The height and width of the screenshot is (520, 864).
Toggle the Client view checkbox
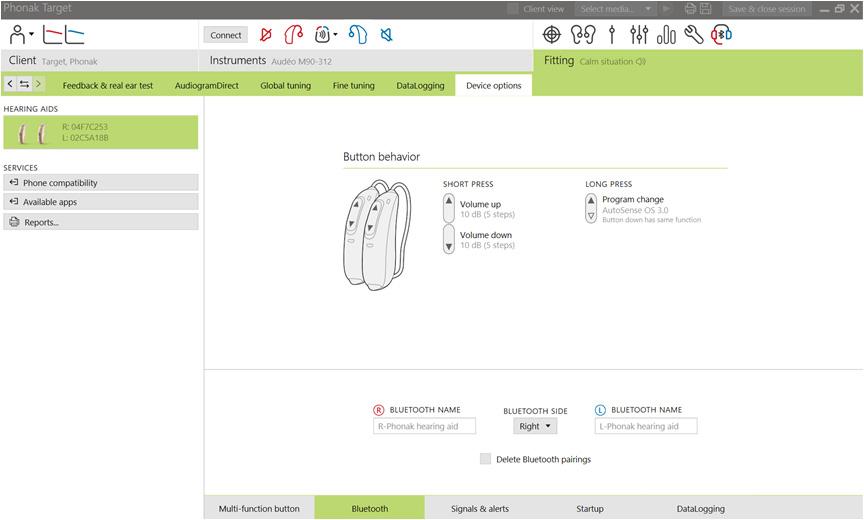click(x=512, y=9)
